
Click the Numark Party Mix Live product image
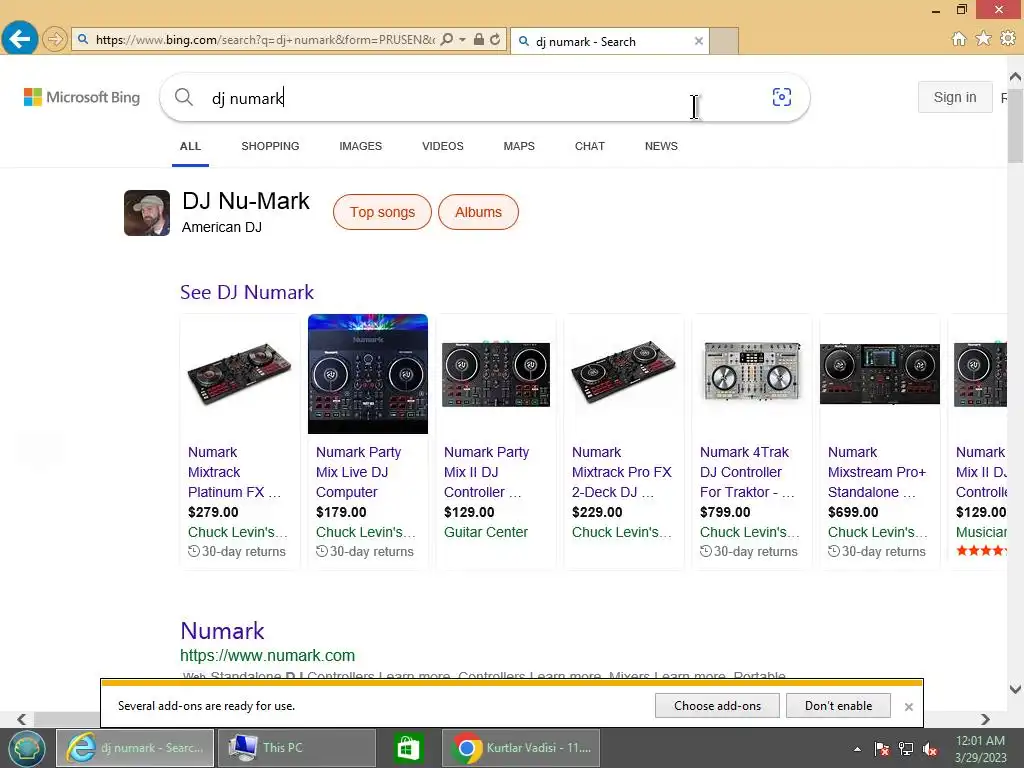[368, 374]
